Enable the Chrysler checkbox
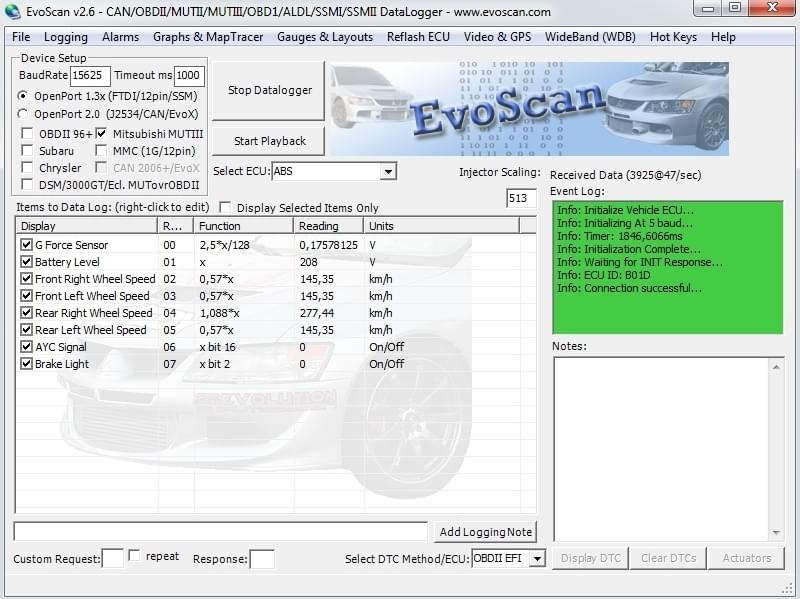The width and height of the screenshot is (800, 599). [27, 167]
